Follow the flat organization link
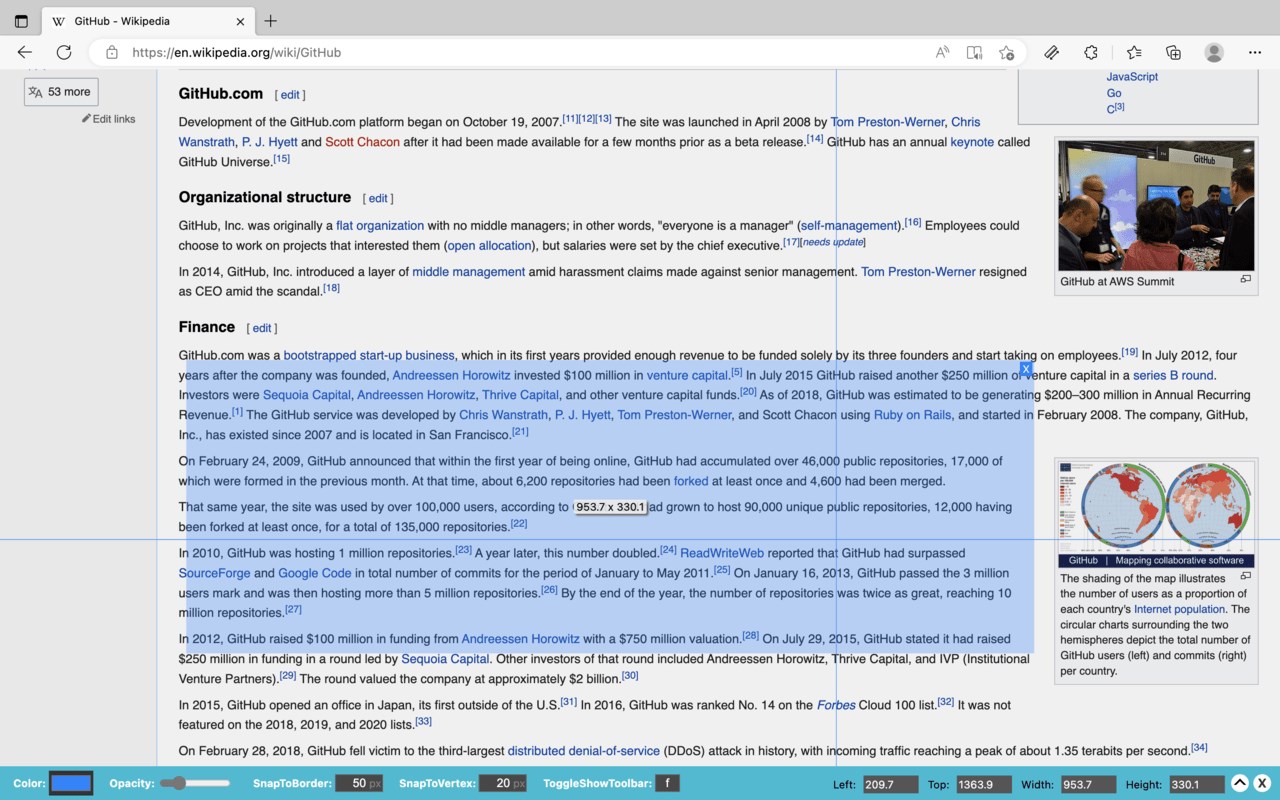 (380, 226)
